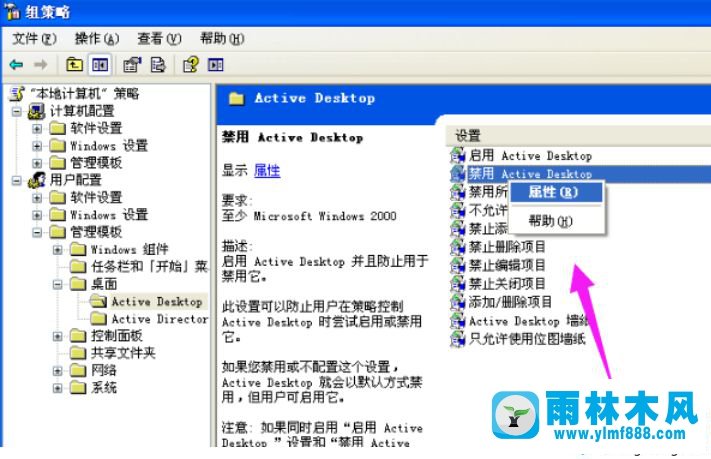This screenshot has width=711, height=459.
Task: Click the 控制面板 folder icon
Action: [x=78, y=336]
